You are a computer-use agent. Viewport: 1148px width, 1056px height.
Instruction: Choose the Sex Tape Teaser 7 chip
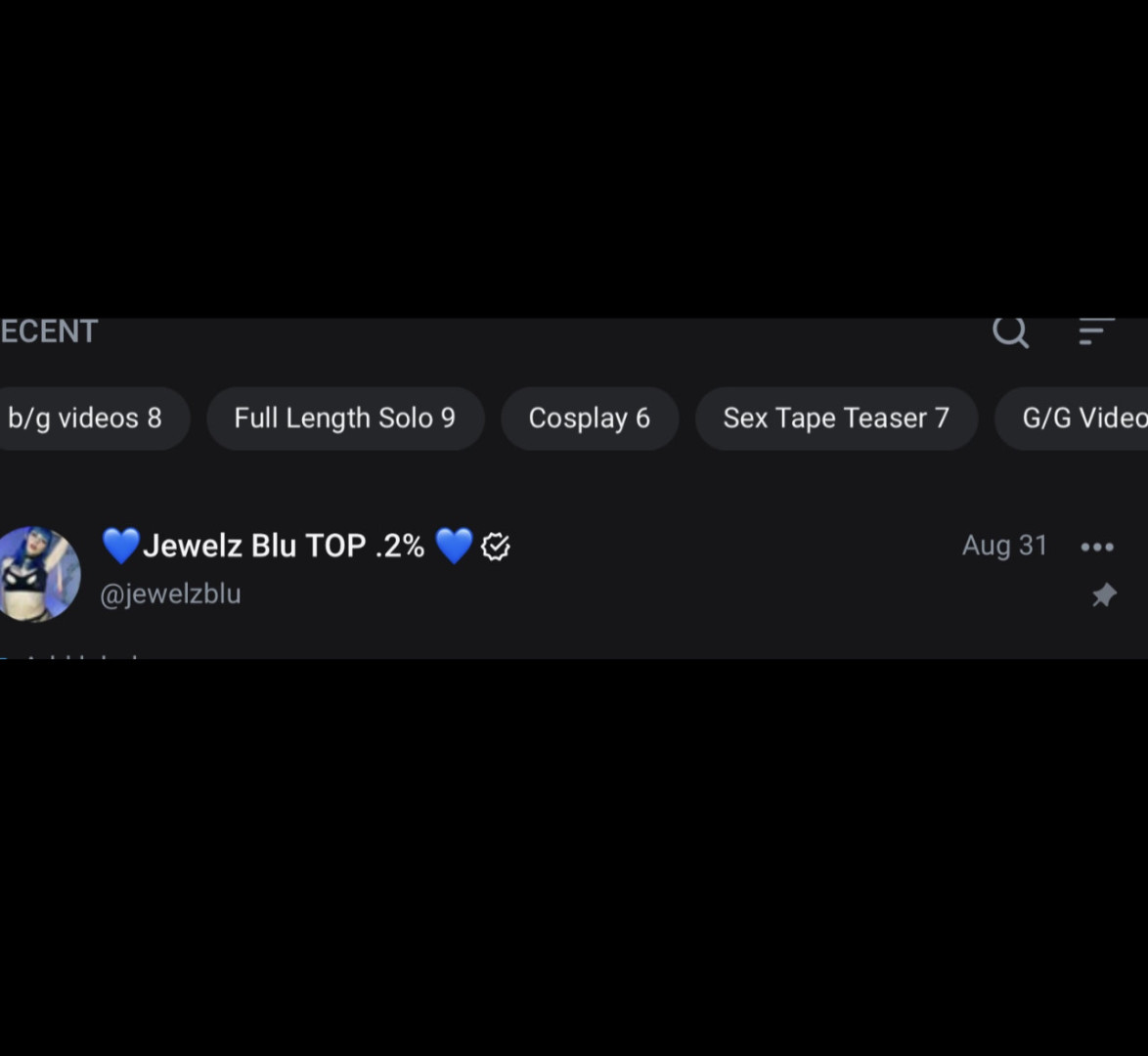[836, 418]
